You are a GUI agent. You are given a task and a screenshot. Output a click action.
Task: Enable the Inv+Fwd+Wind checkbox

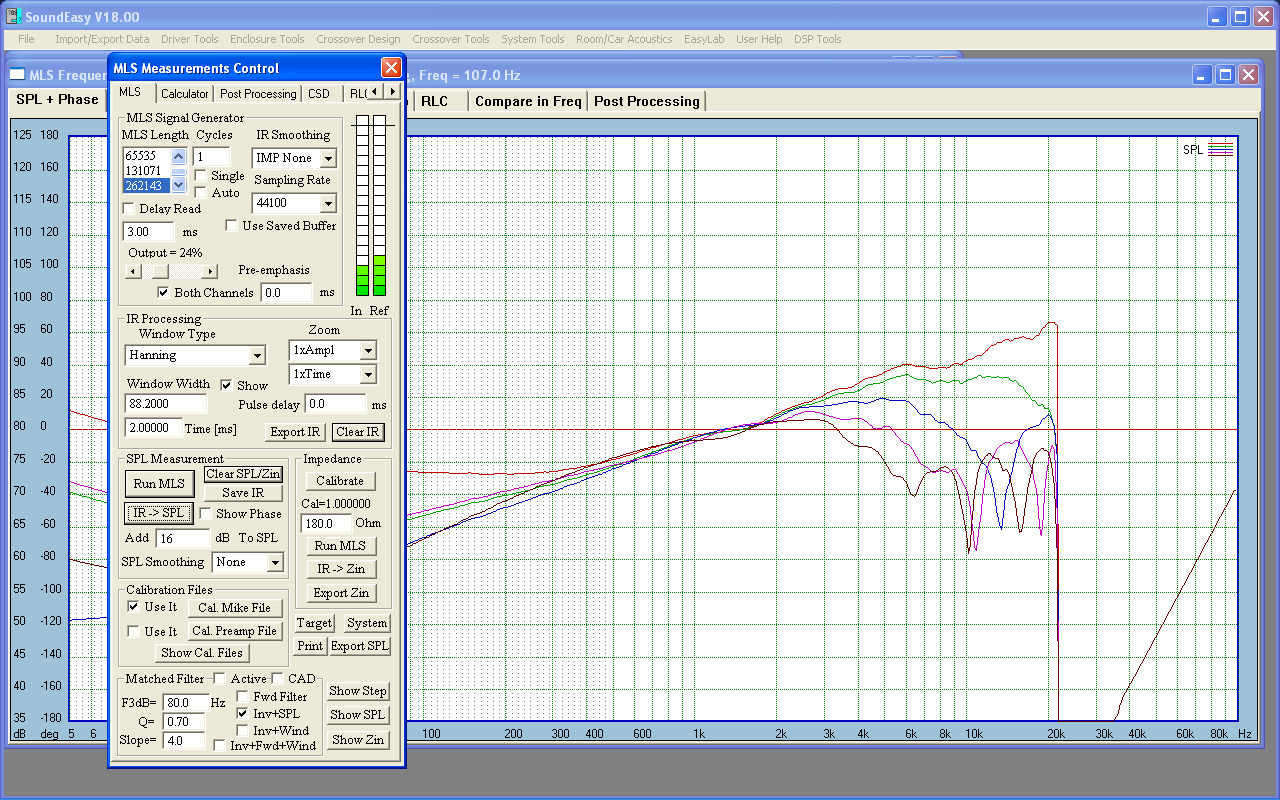tap(220, 746)
